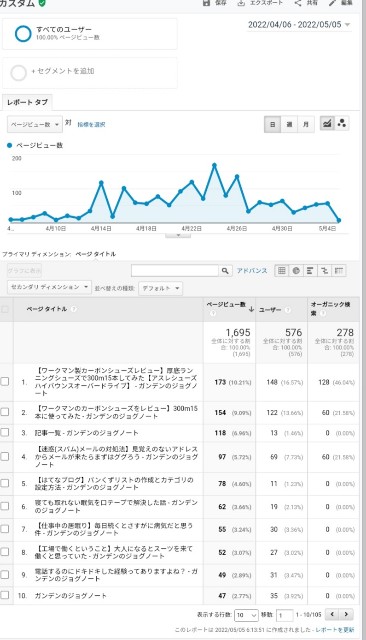Check the row 2 checkbox

pyautogui.click(x=5, y=412)
